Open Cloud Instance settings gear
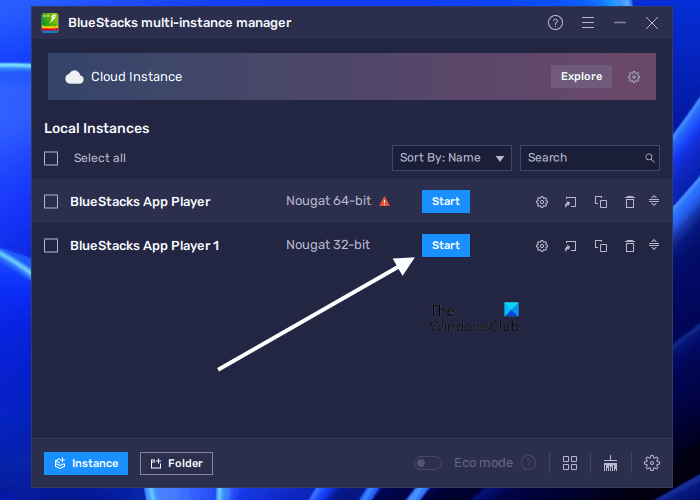 point(634,77)
